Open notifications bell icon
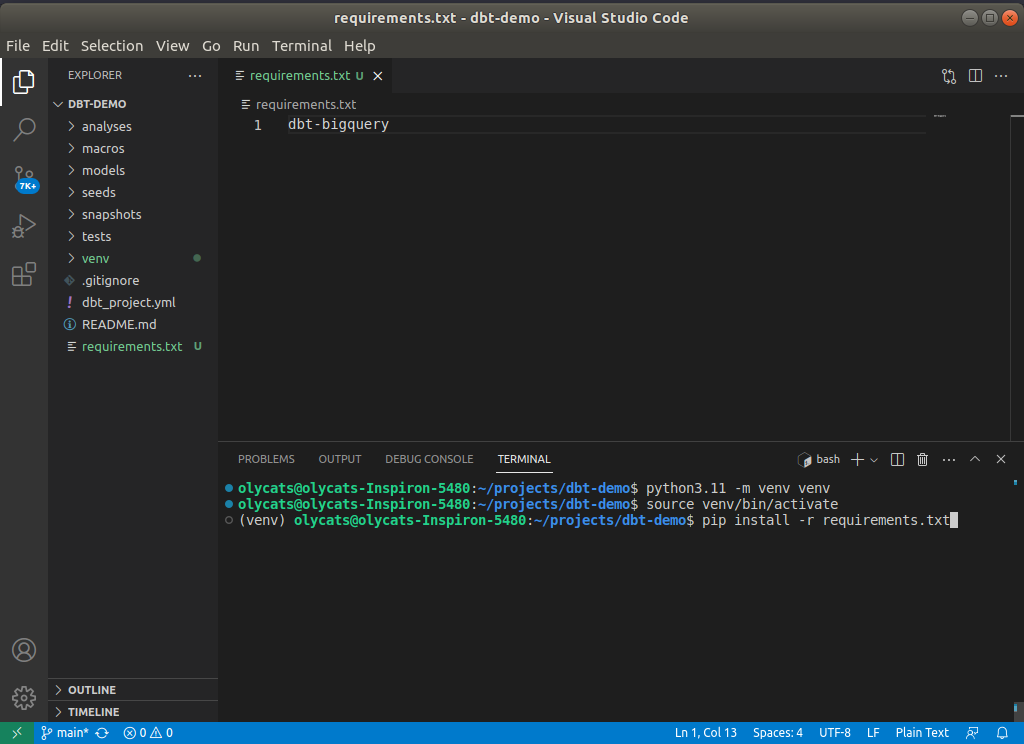Image resolution: width=1024 pixels, height=744 pixels. pos(1002,733)
